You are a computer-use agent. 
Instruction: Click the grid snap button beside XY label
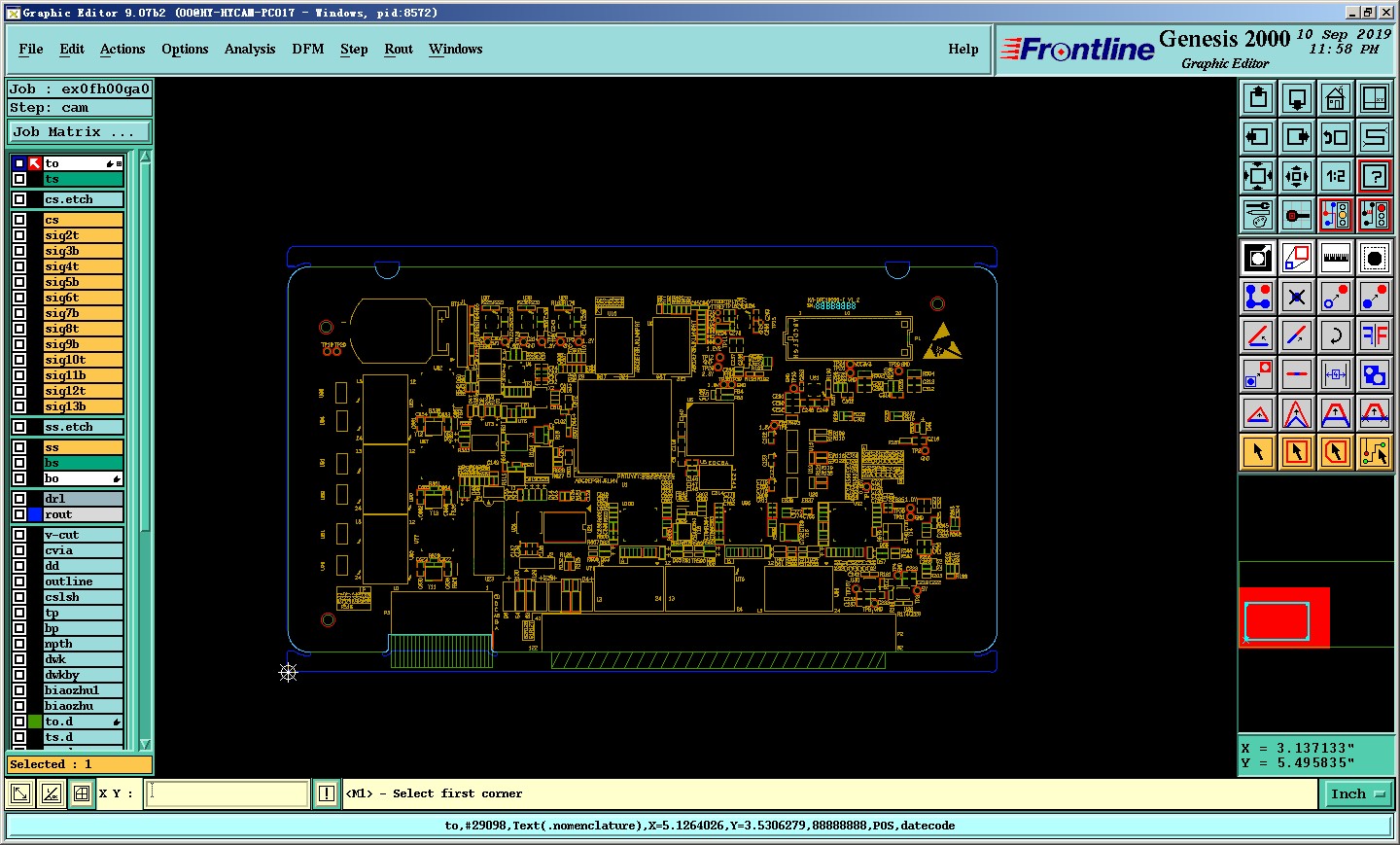click(x=82, y=794)
